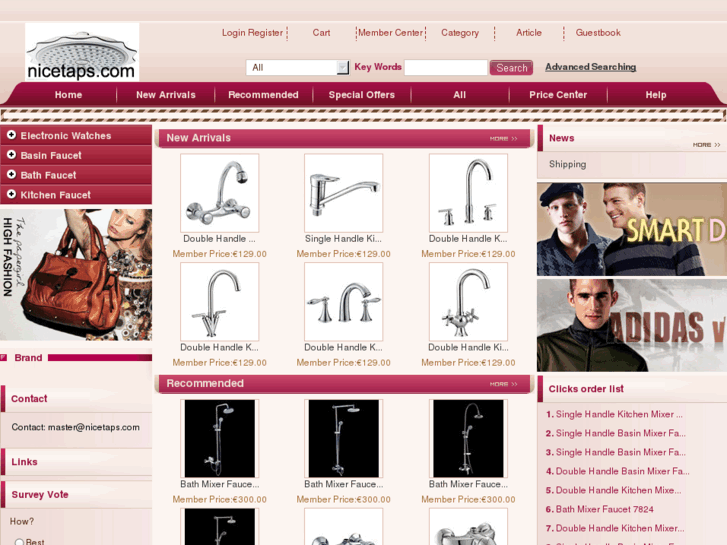Open the widespread three-piece faucet thumbnail
The image size is (727, 545).
344,301
